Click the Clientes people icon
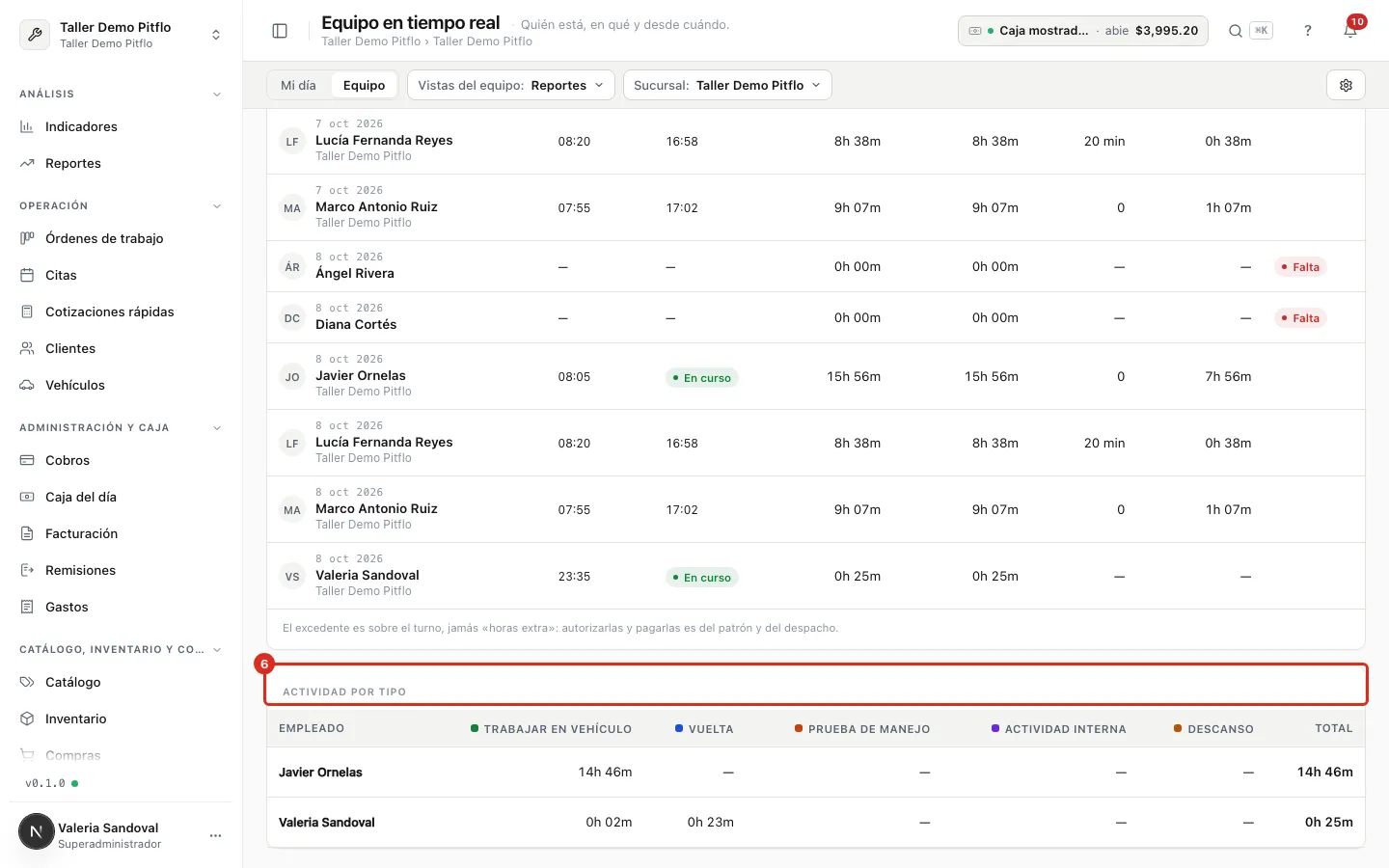 (x=27, y=348)
